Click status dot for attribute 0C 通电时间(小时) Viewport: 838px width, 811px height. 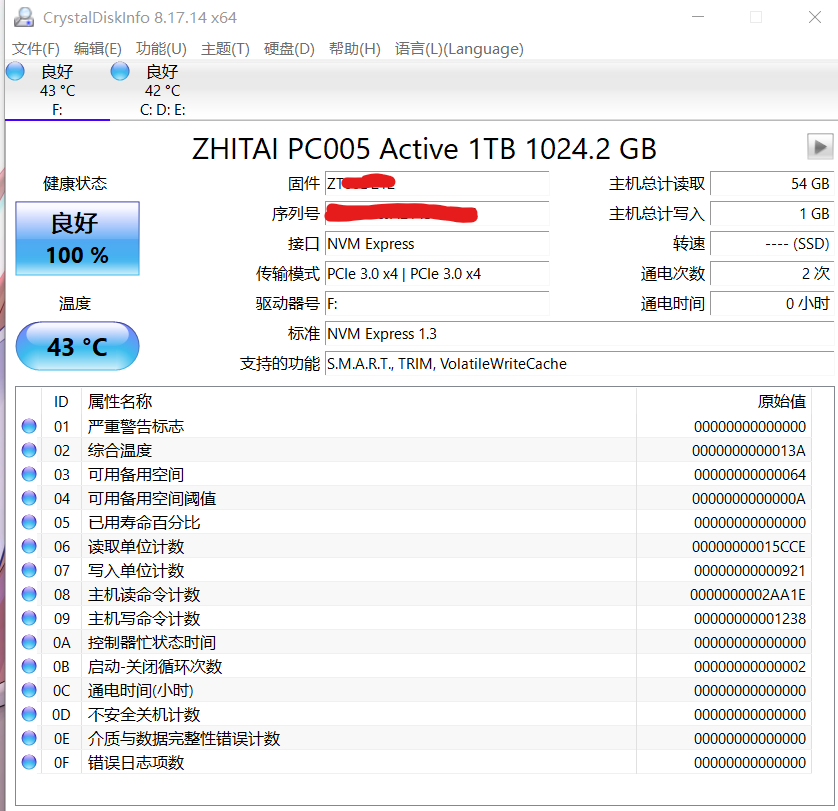(x=29, y=690)
